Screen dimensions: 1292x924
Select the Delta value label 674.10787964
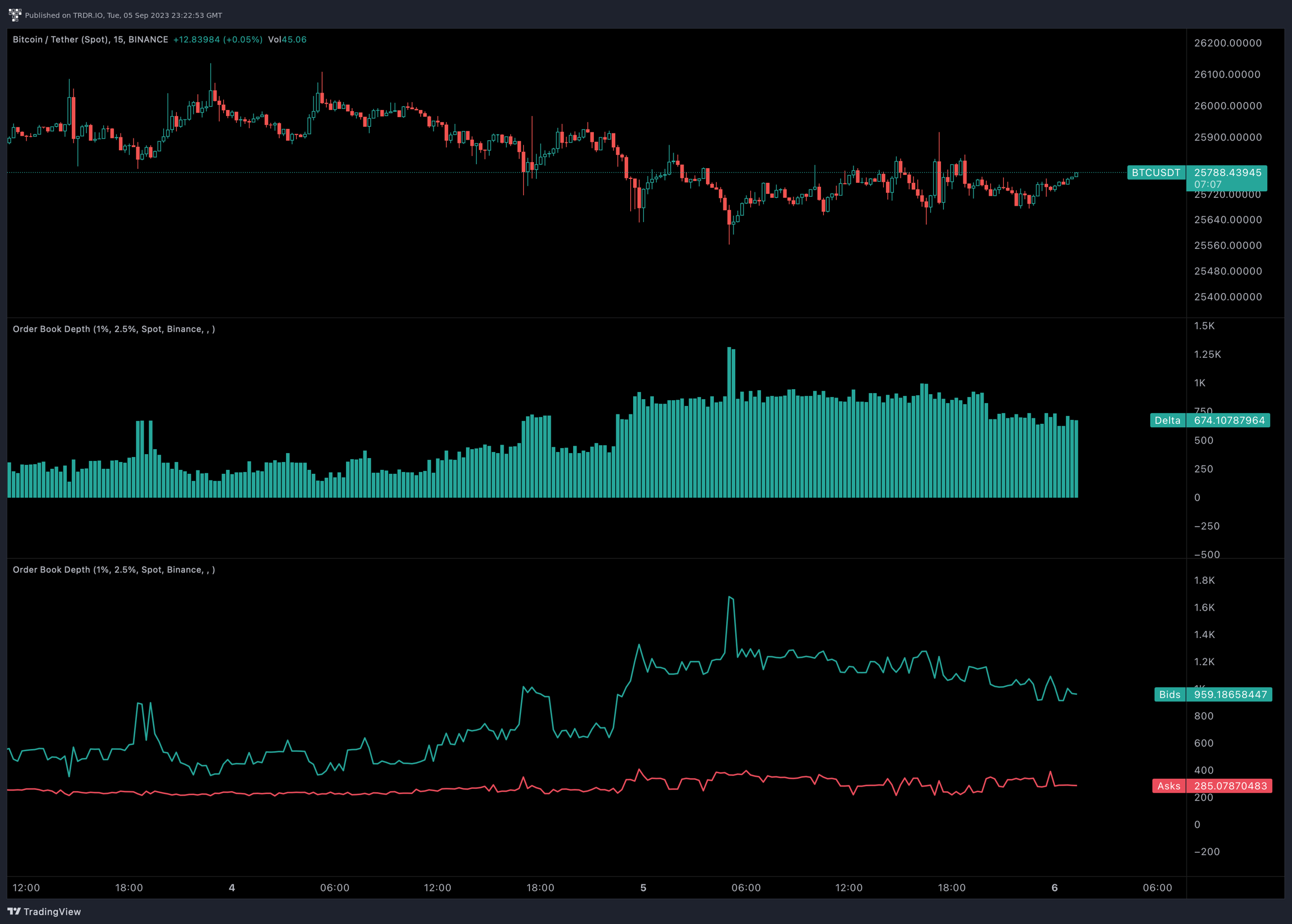click(x=1229, y=421)
